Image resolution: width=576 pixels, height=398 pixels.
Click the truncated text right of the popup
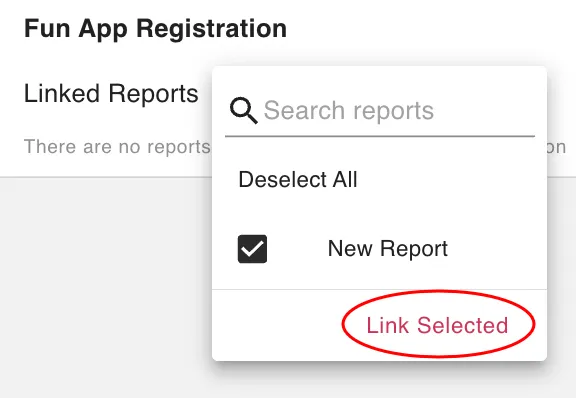(x=557, y=147)
